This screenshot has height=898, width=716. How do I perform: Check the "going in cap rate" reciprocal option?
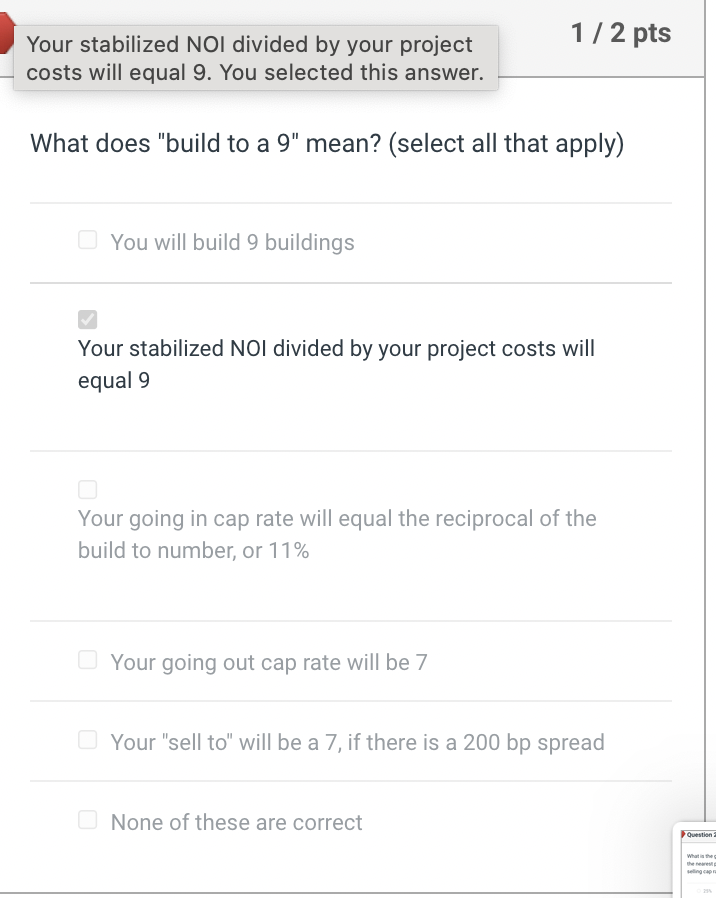coord(87,489)
